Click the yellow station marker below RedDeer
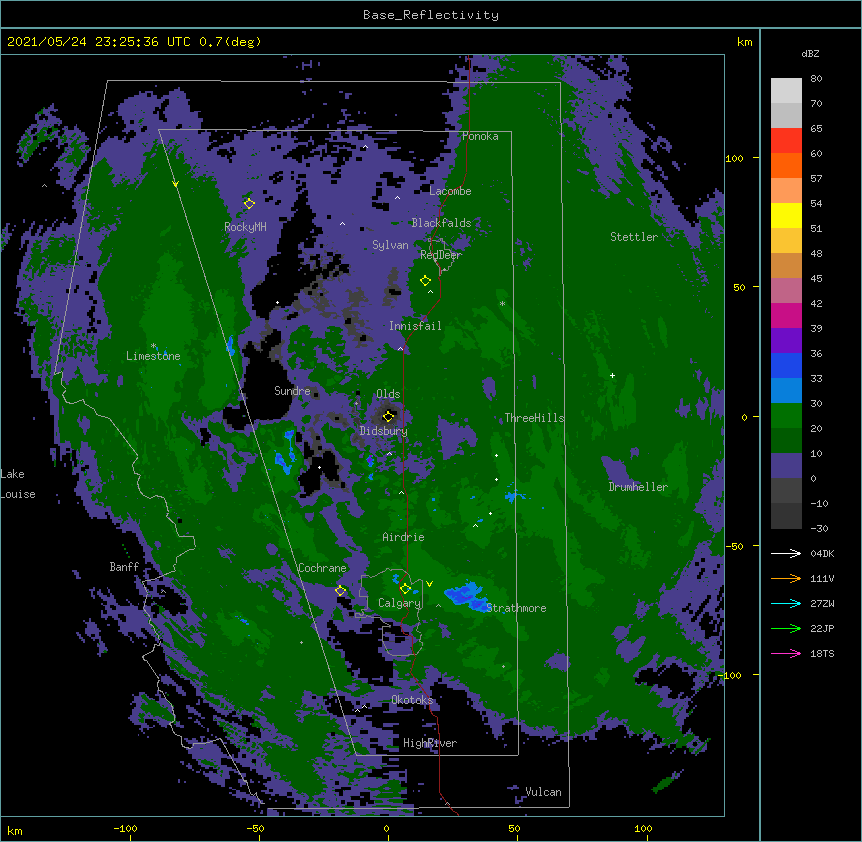The width and height of the screenshot is (862, 842). pos(425,281)
